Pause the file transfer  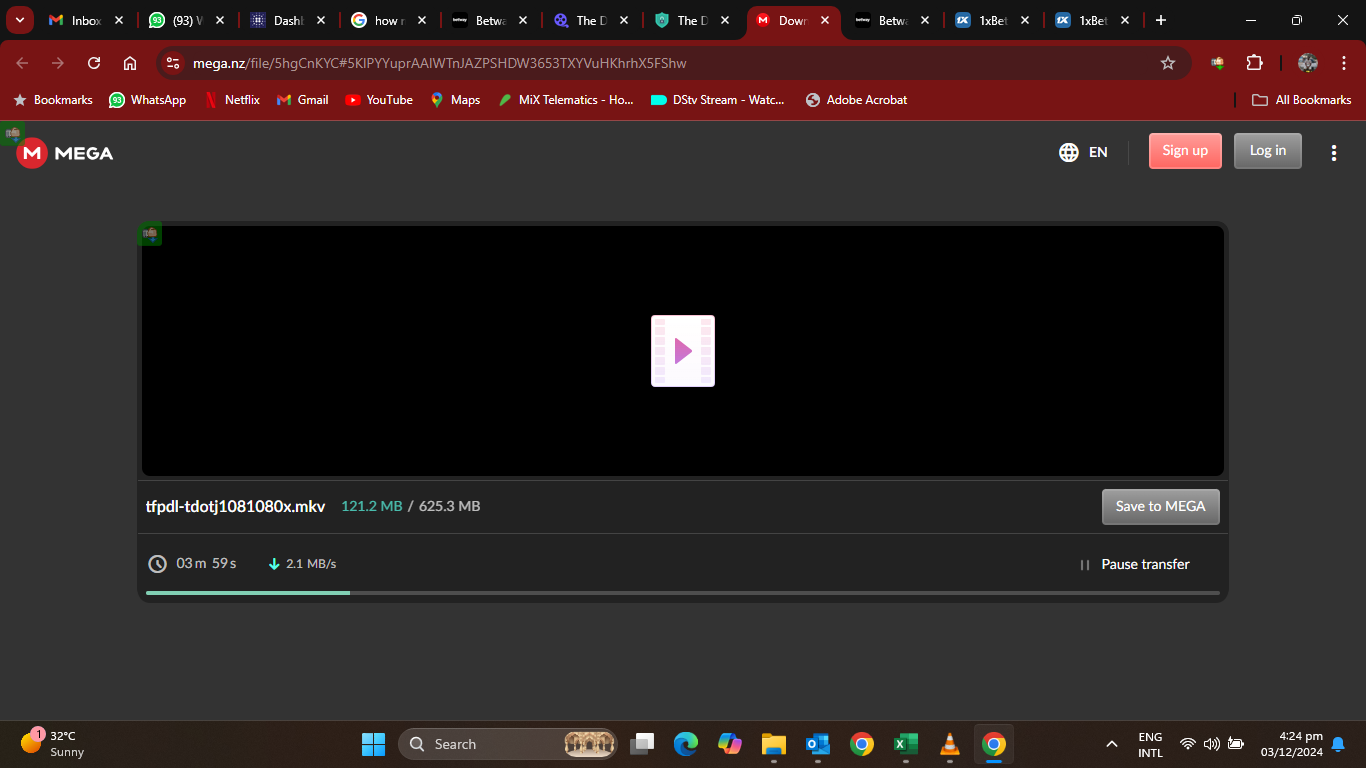click(1134, 564)
